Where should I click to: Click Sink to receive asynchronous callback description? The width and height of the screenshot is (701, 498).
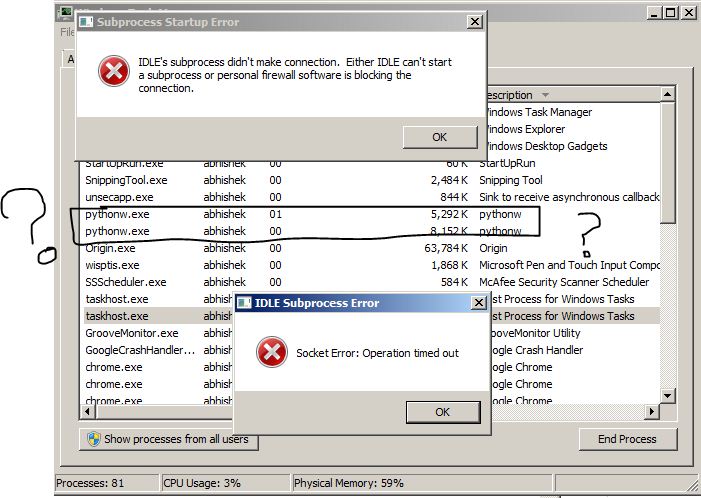coord(569,197)
